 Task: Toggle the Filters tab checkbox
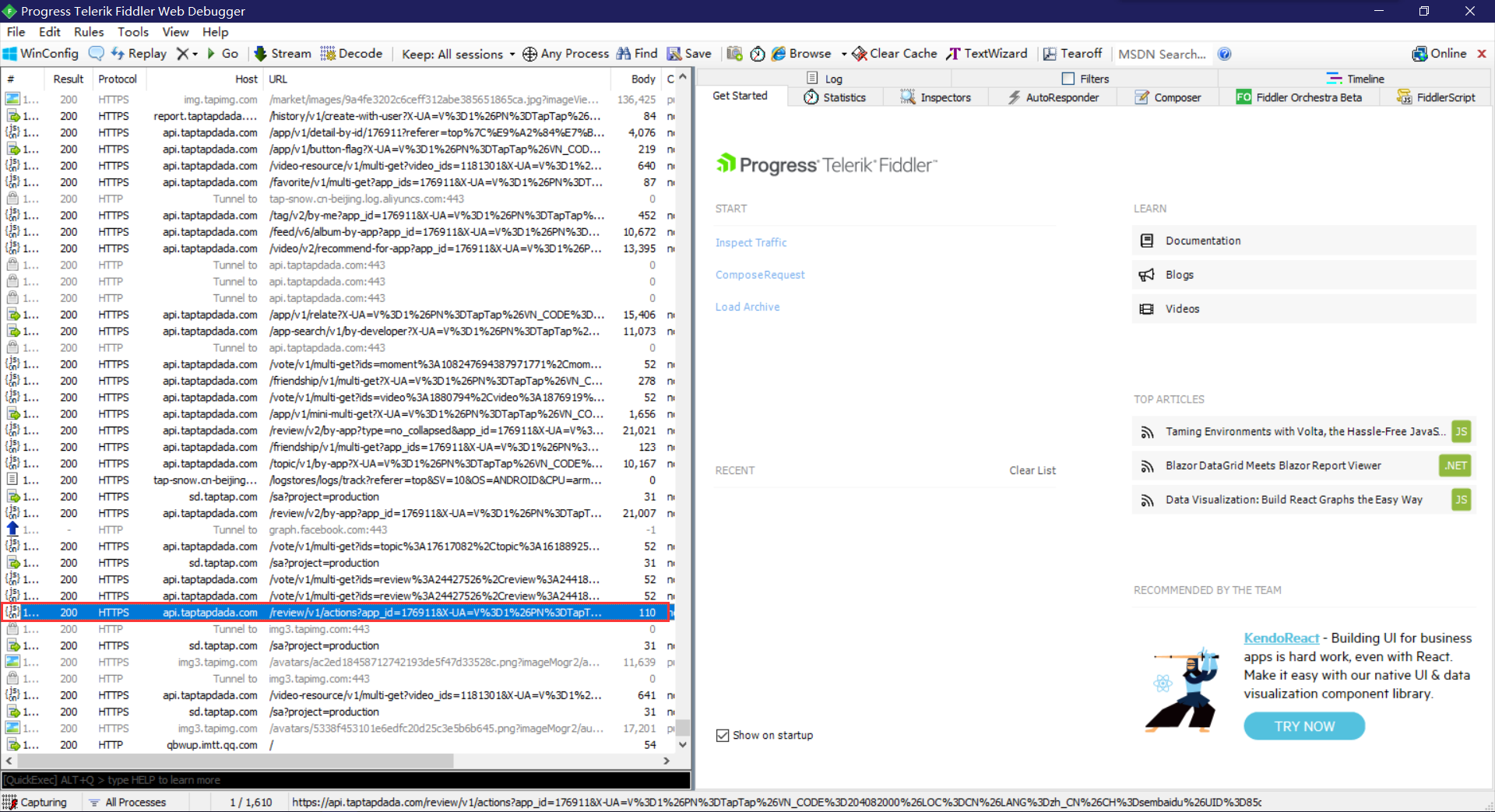coord(1068,79)
